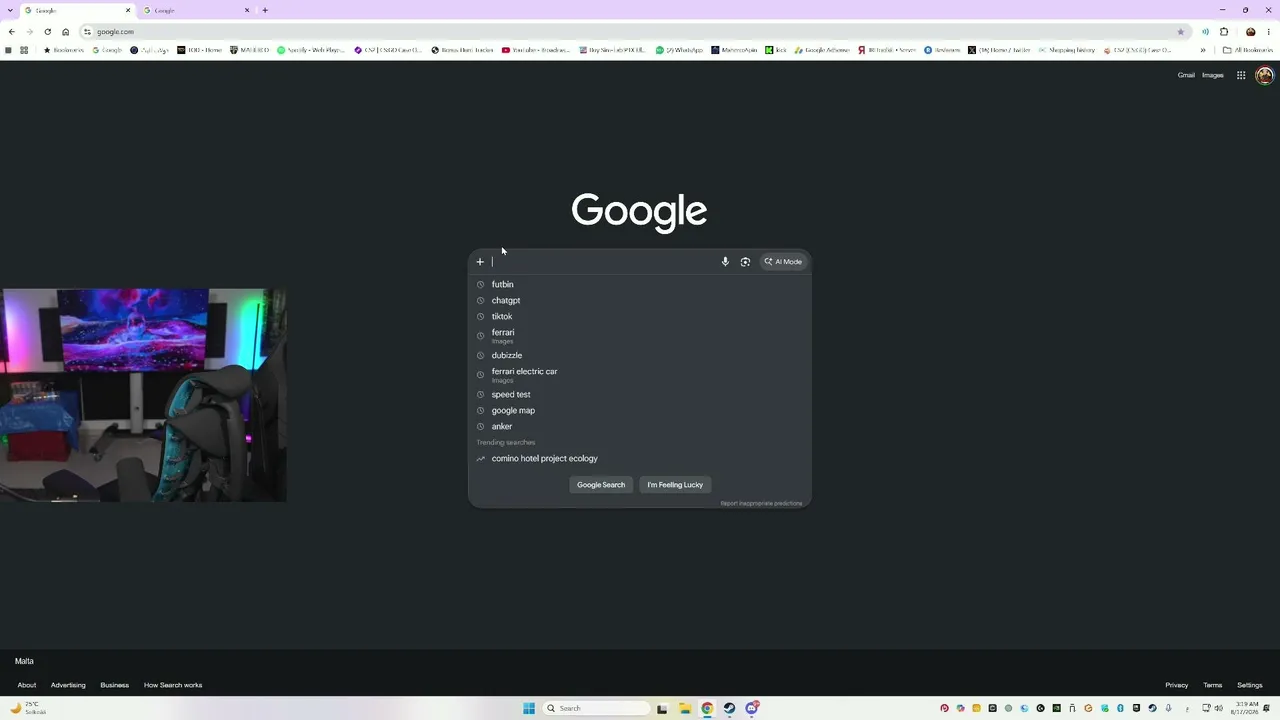Open the Google account profile picture

(1264, 75)
